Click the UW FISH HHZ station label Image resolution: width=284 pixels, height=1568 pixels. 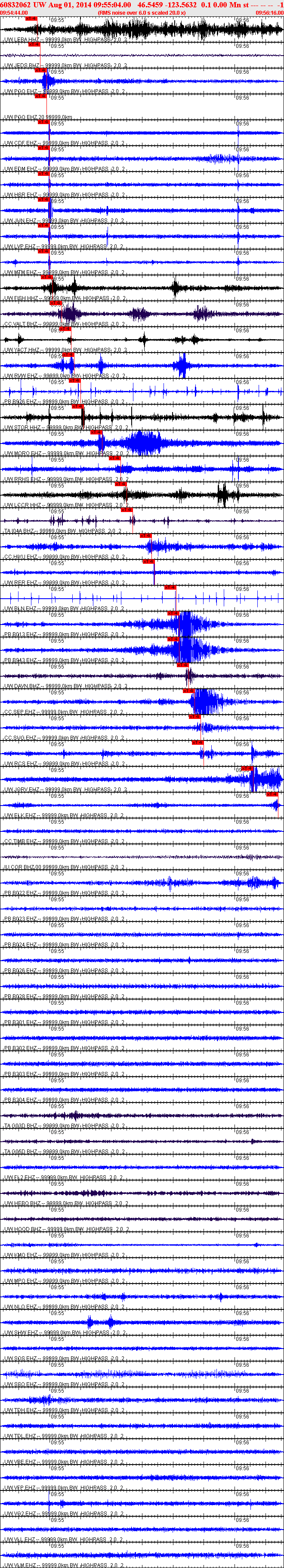[21, 298]
